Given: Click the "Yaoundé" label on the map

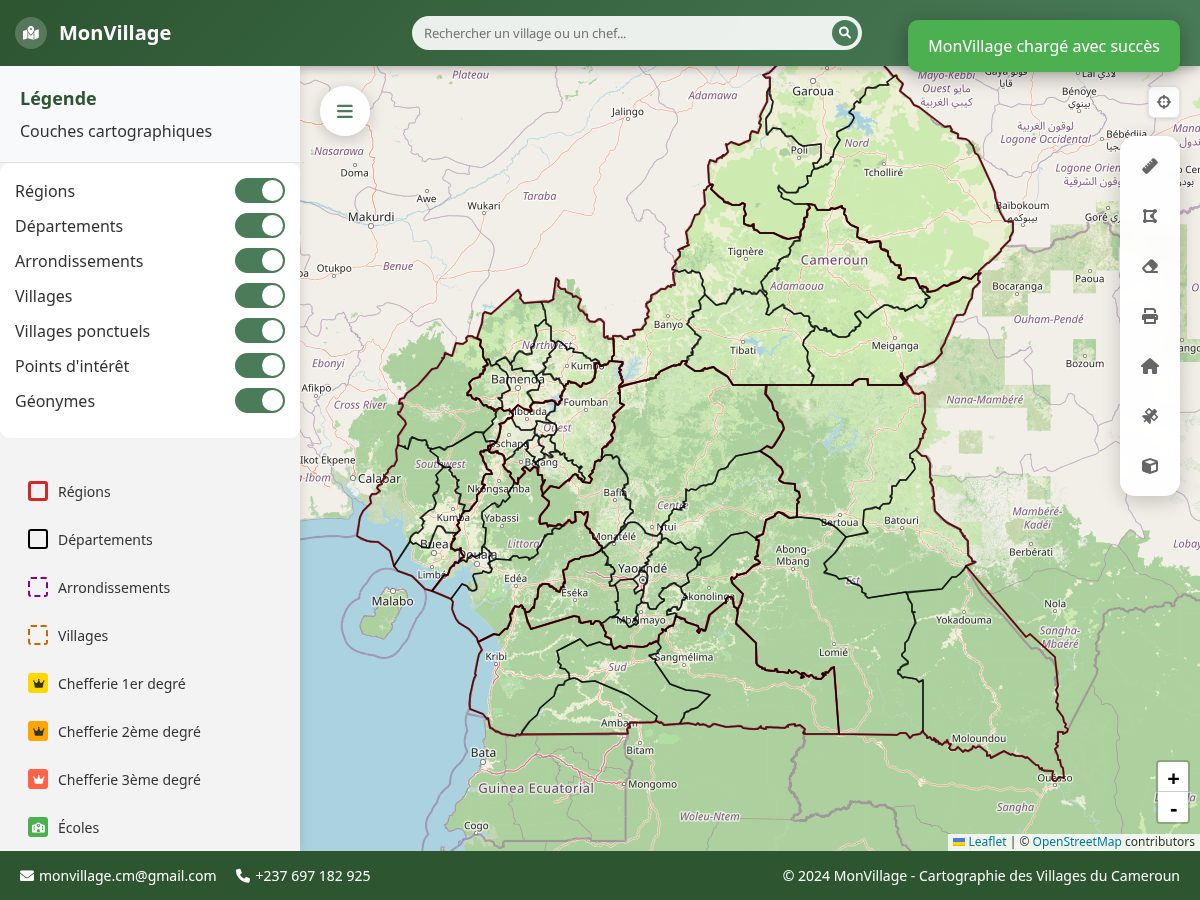Looking at the screenshot, I should (x=643, y=568).
